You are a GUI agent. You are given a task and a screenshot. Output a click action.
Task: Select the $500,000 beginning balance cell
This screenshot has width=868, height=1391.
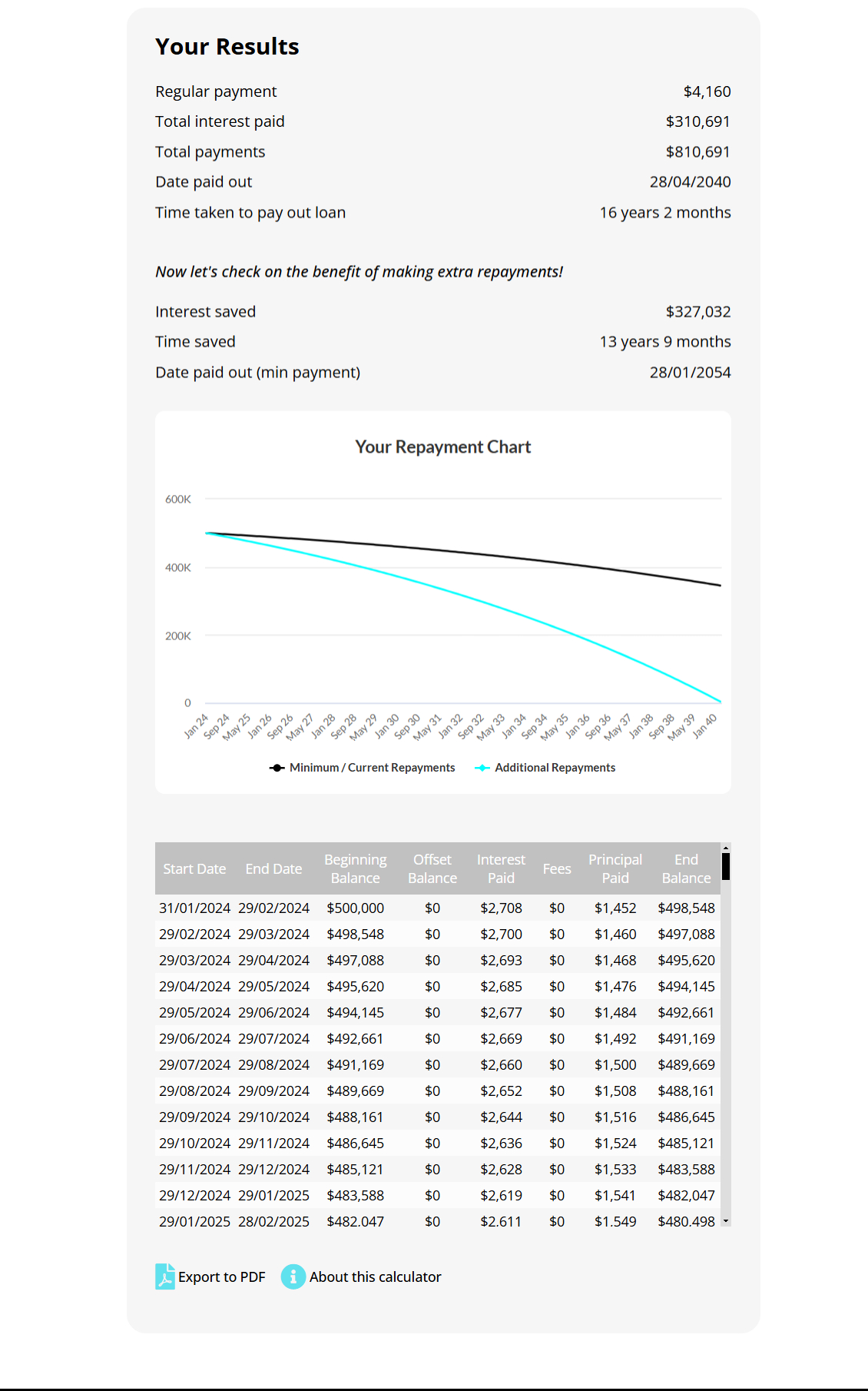[356, 908]
